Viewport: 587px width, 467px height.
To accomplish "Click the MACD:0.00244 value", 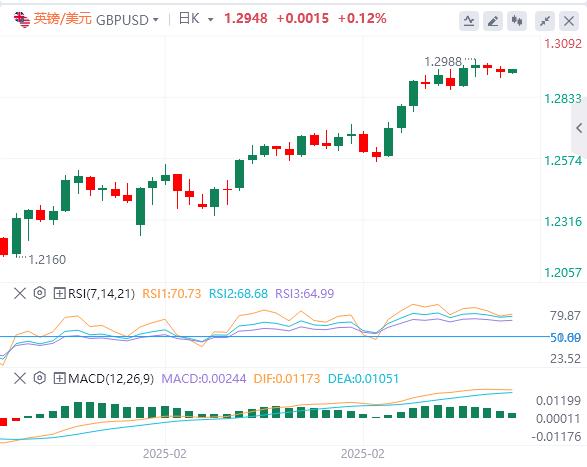I will pos(204,379).
